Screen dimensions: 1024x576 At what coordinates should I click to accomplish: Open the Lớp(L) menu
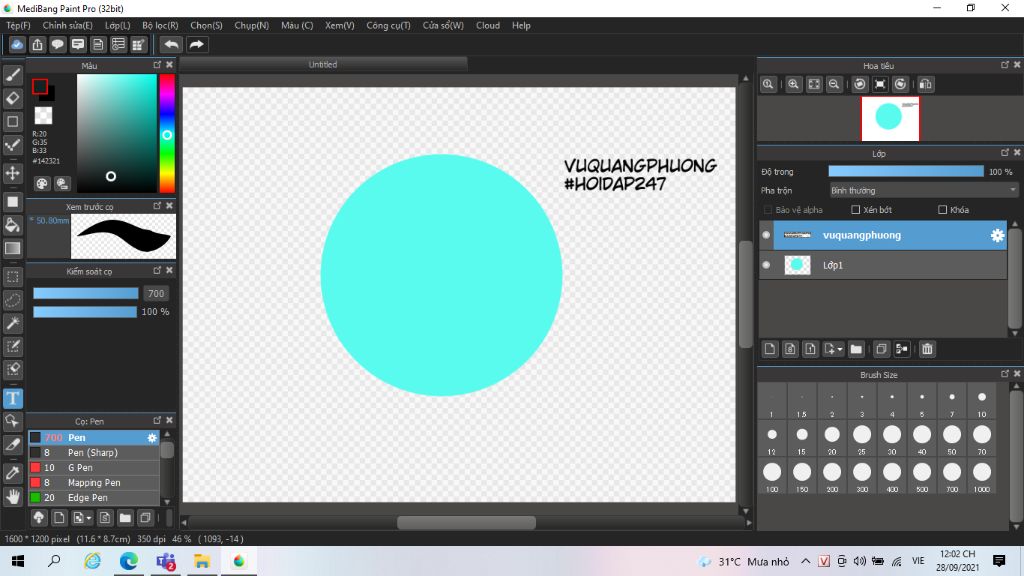pos(118,25)
